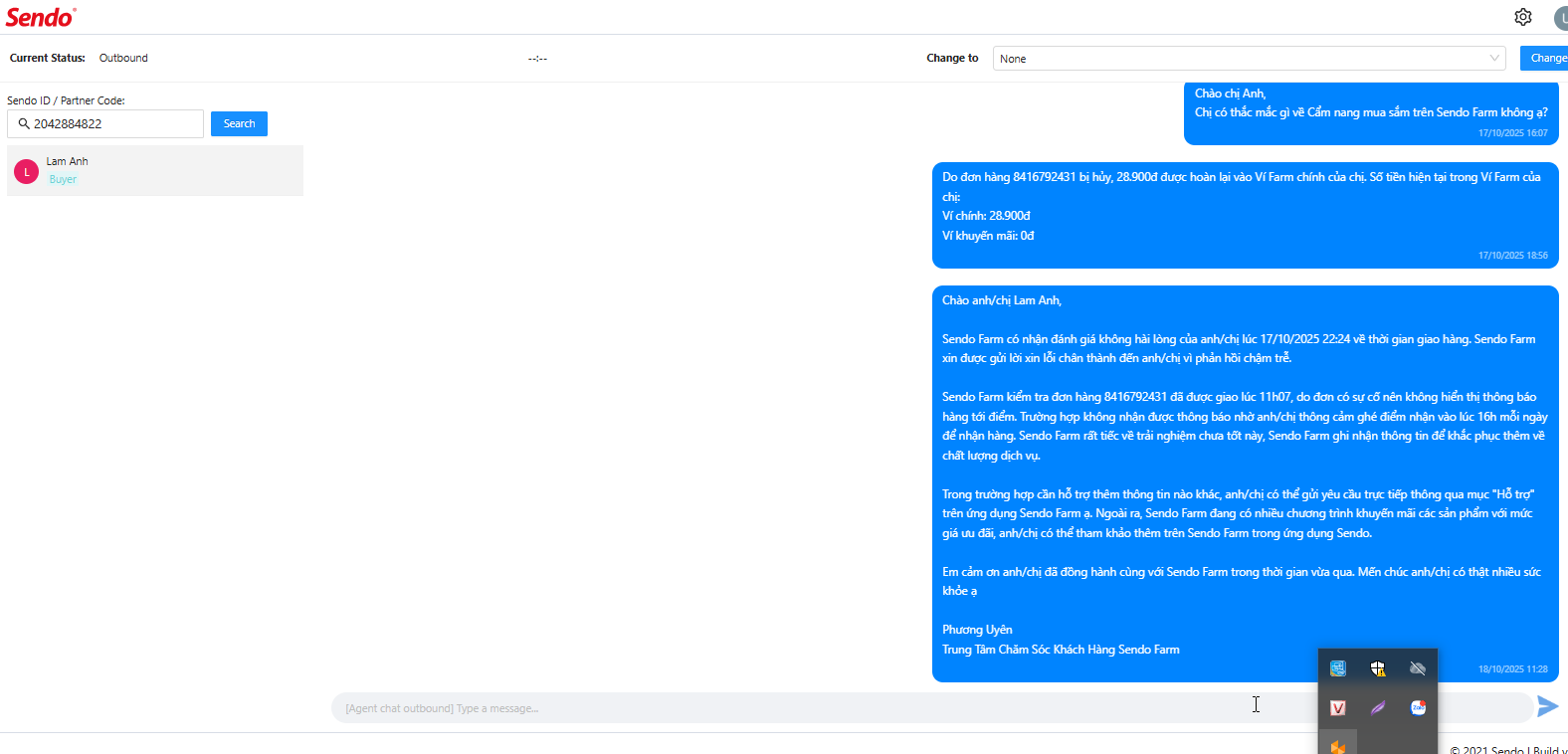Click the 'Chào chị Anh' message bubble
This screenshot has width=1568, height=754.
click(x=1371, y=112)
